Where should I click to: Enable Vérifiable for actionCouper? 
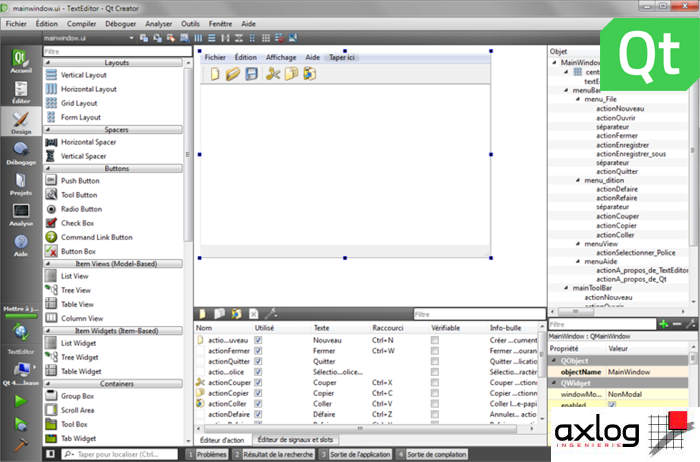pyautogui.click(x=435, y=383)
